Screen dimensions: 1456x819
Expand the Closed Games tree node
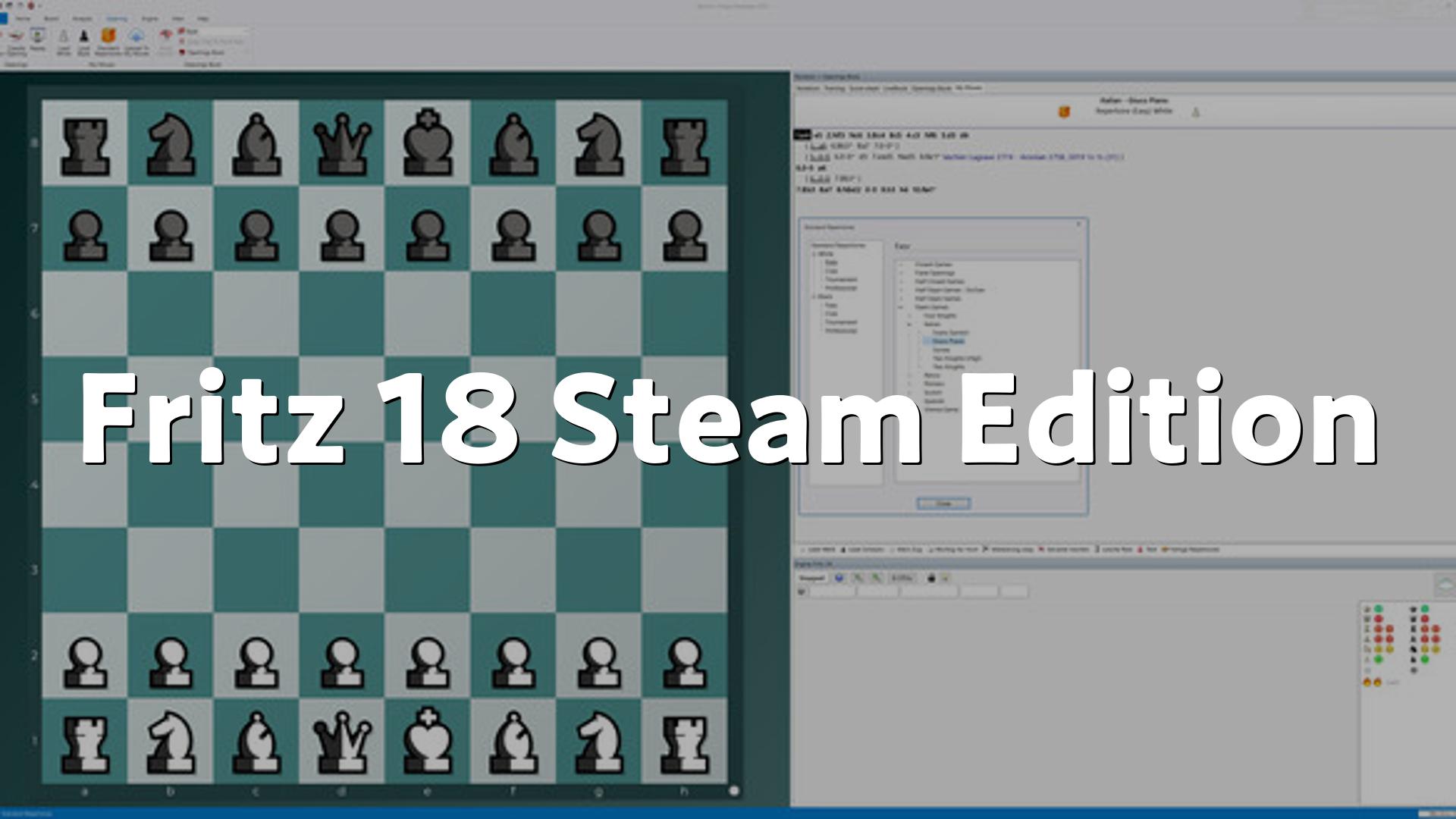coord(901,264)
